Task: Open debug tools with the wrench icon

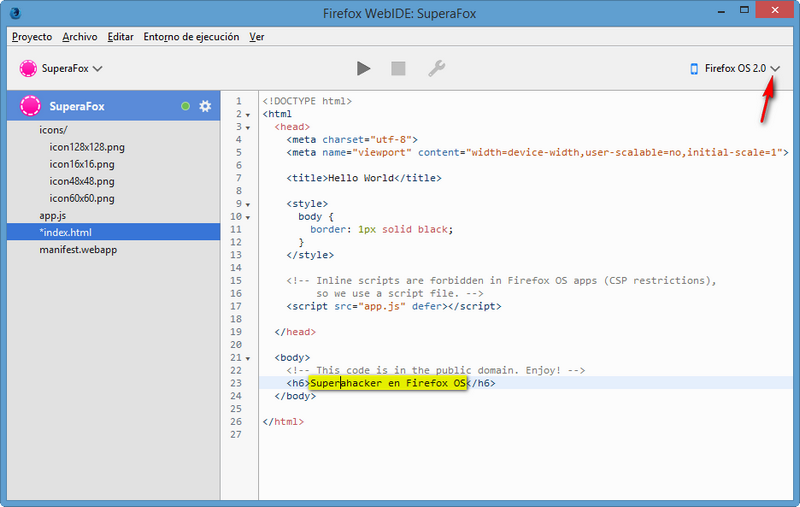Action: tap(436, 68)
